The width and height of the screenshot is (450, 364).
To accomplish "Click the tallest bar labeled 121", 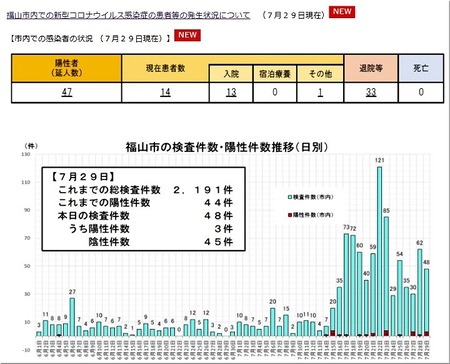I will pos(379,251).
